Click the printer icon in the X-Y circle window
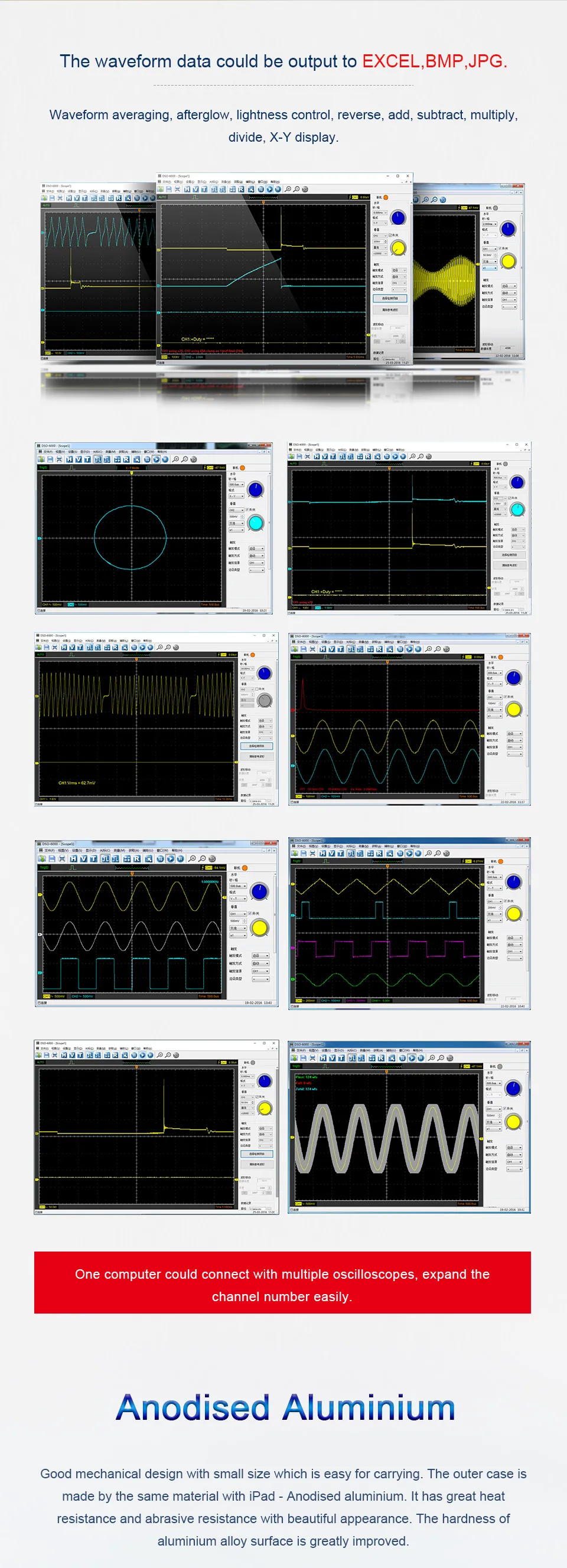Viewport: 567px width, 1568px height. pyautogui.click(x=60, y=459)
